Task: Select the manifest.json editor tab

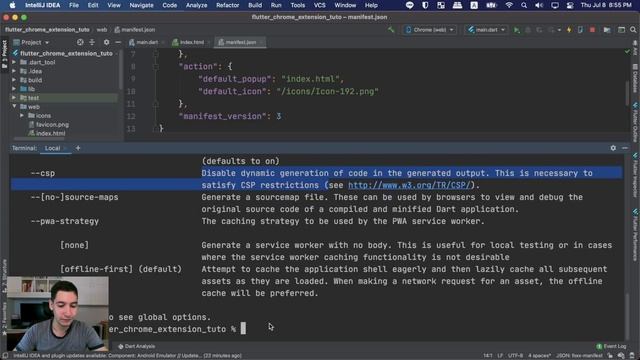Action: point(240,42)
